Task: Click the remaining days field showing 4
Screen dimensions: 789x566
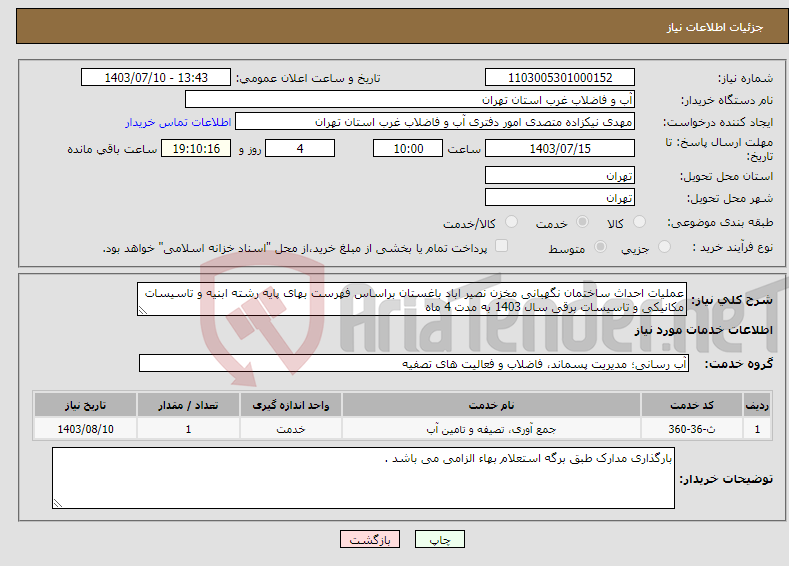Action: tap(300, 148)
